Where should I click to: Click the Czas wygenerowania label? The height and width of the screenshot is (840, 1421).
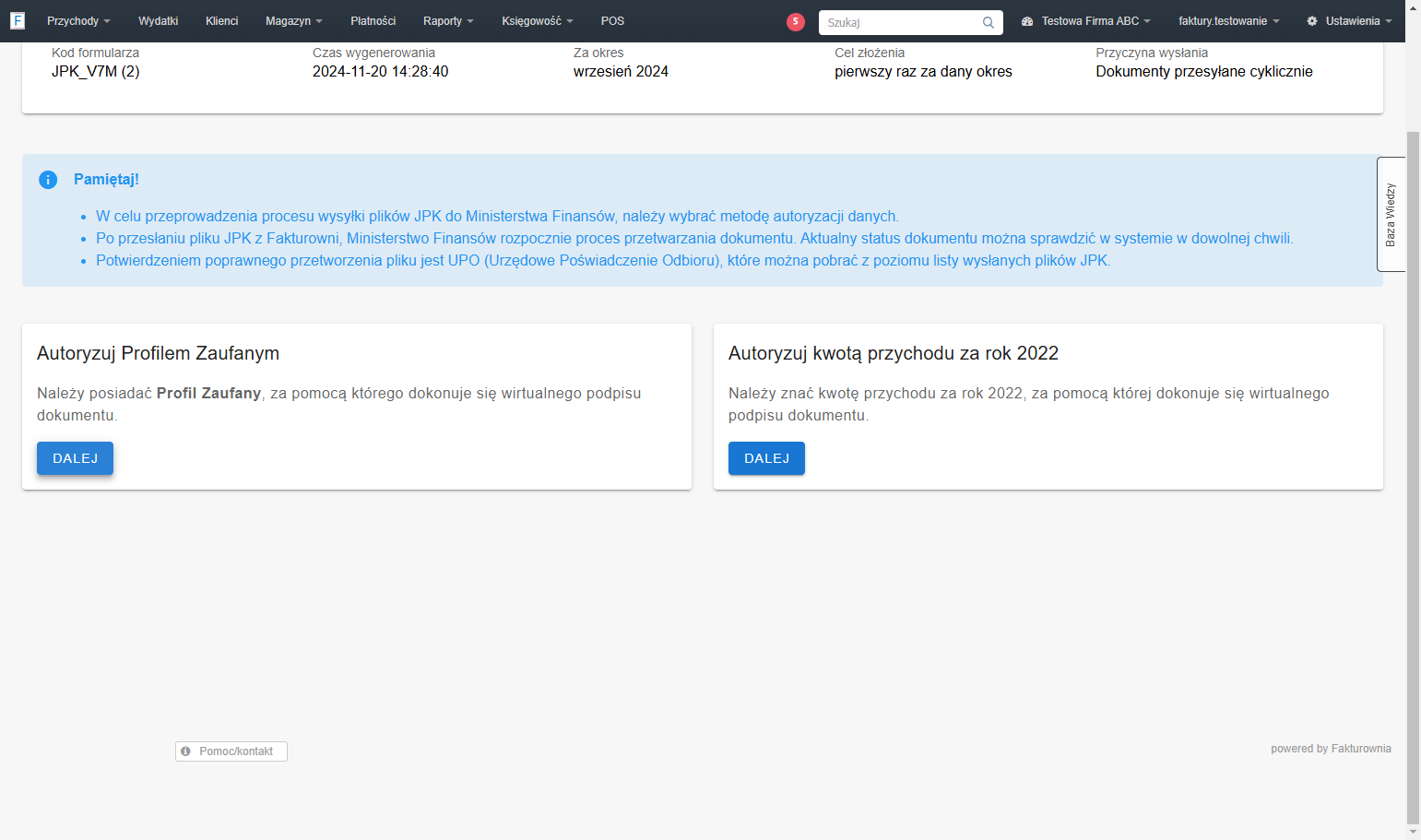(x=373, y=53)
